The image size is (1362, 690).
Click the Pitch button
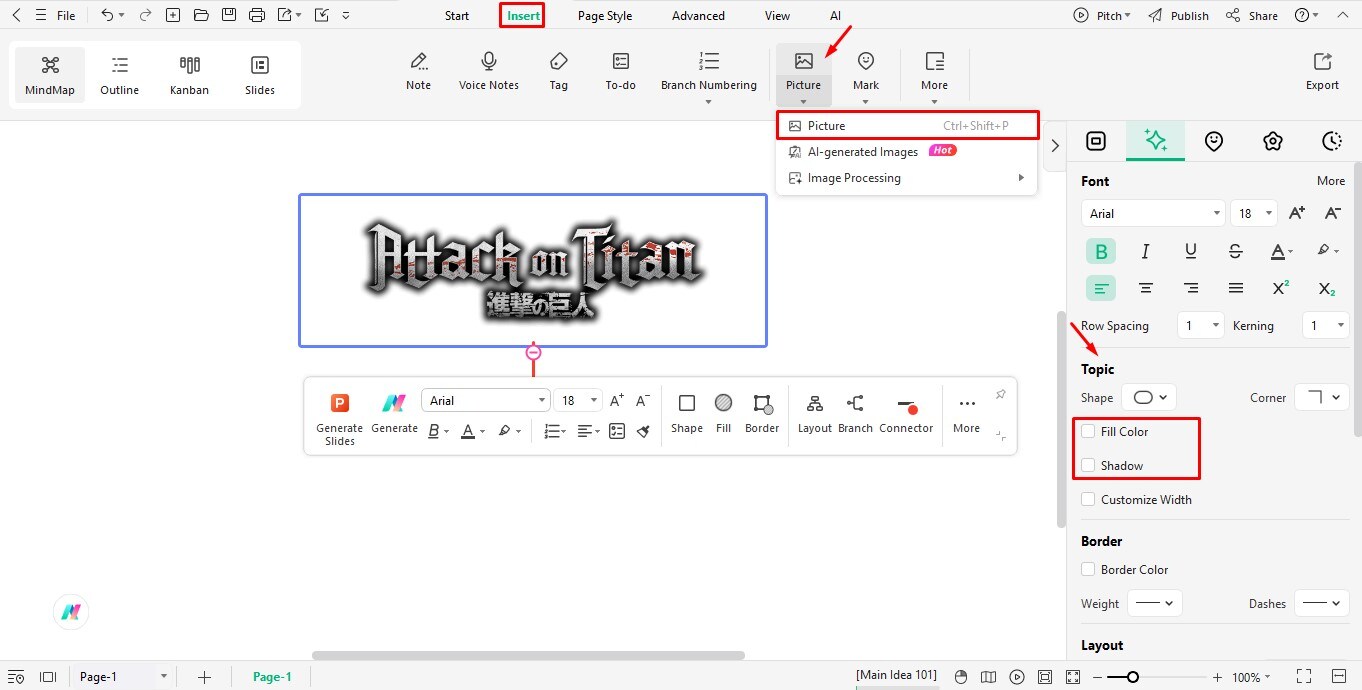[1102, 15]
